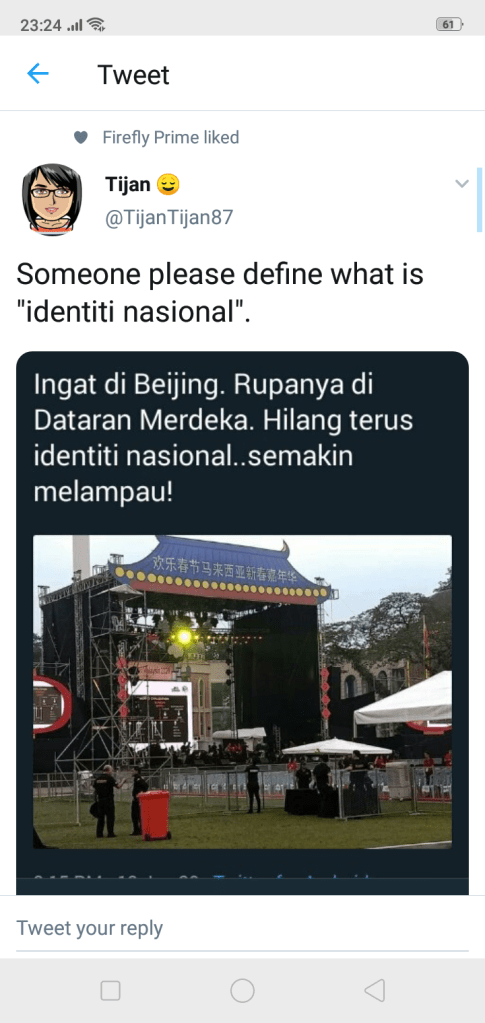Tap the Android recent apps square
This screenshot has height=1023, width=485.
point(110,990)
